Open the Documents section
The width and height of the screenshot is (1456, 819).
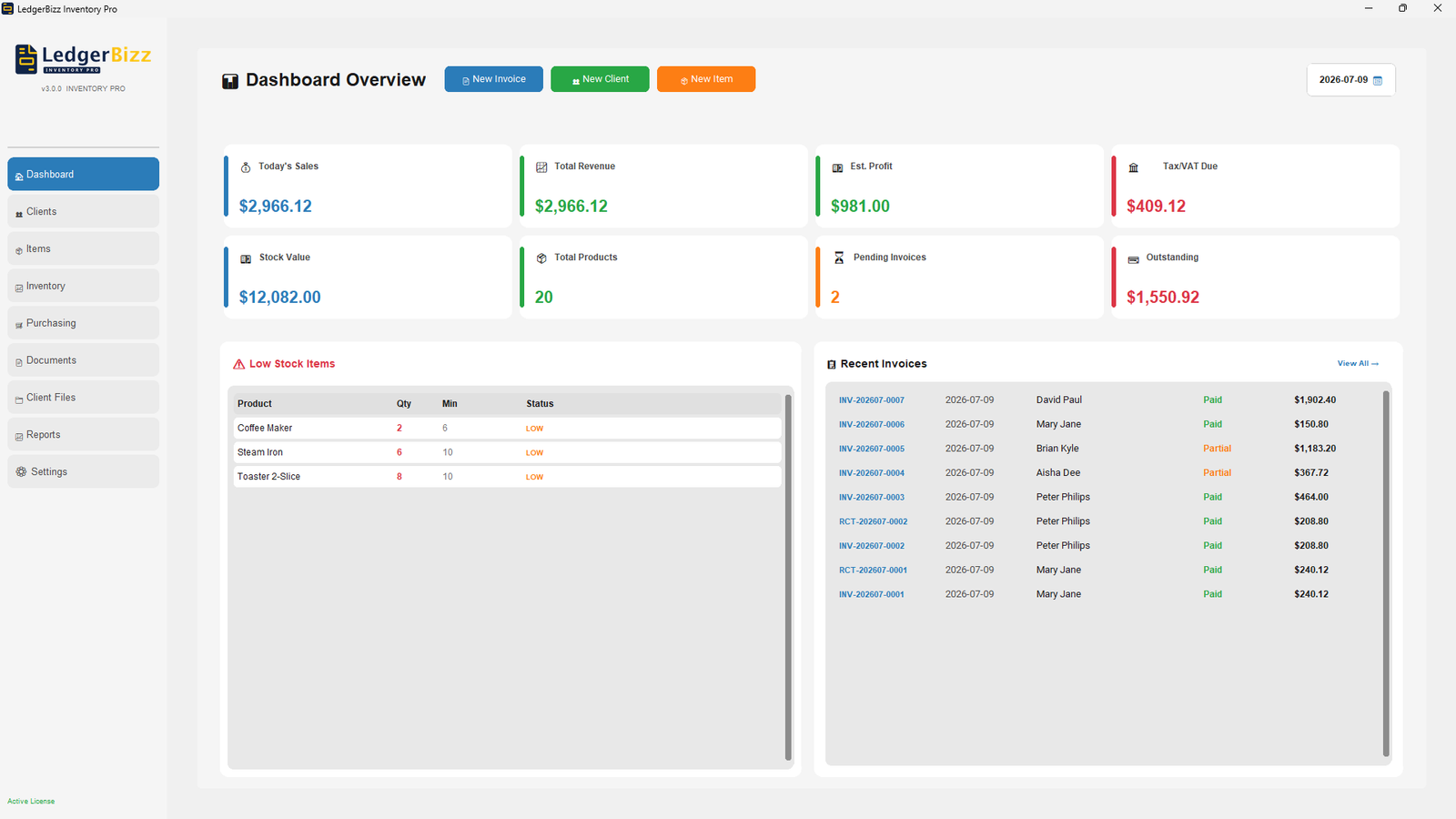coord(83,360)
